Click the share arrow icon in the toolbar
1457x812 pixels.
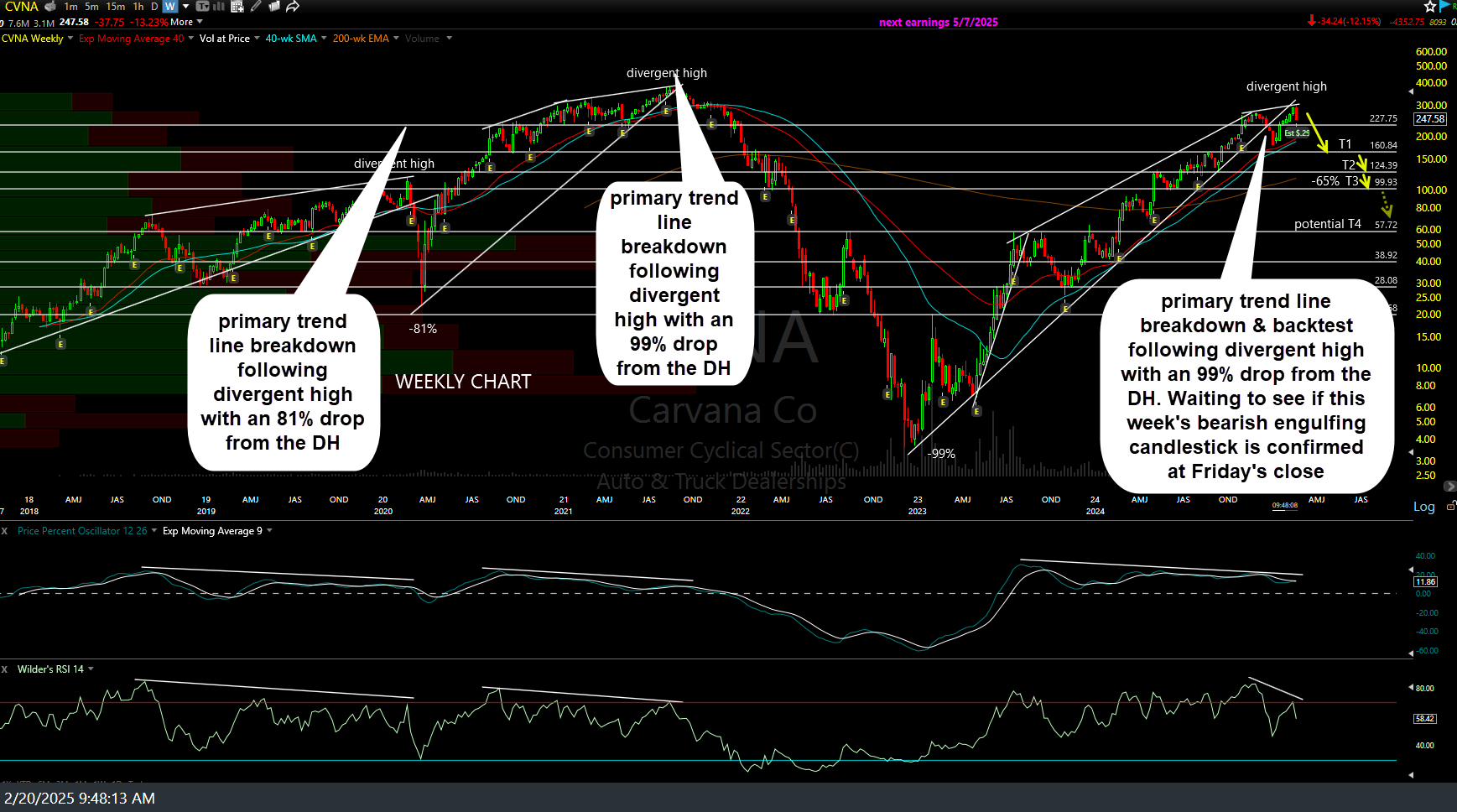pyautogui.click(x=292, y=6)
